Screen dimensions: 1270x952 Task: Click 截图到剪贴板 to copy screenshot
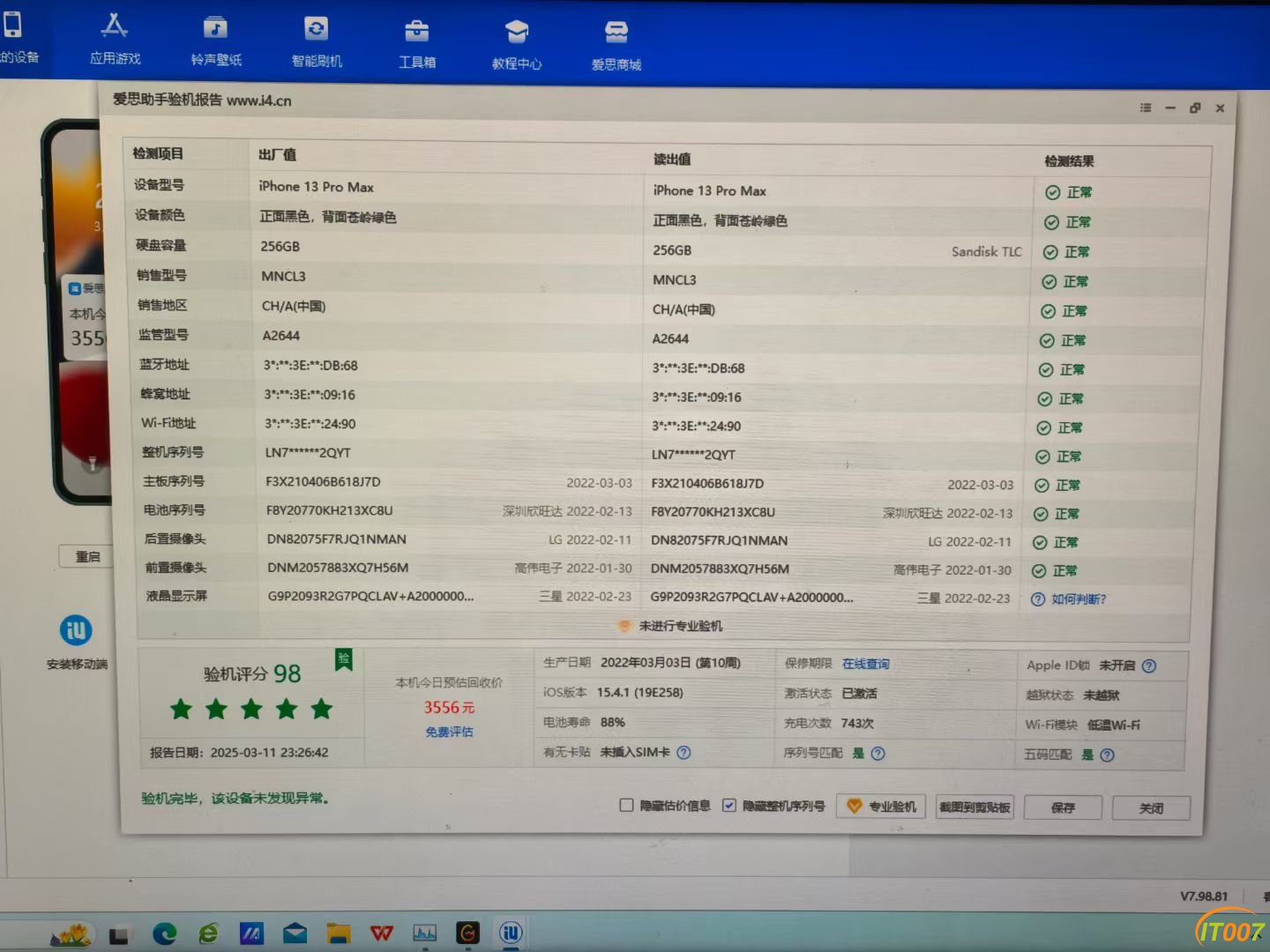975,807
